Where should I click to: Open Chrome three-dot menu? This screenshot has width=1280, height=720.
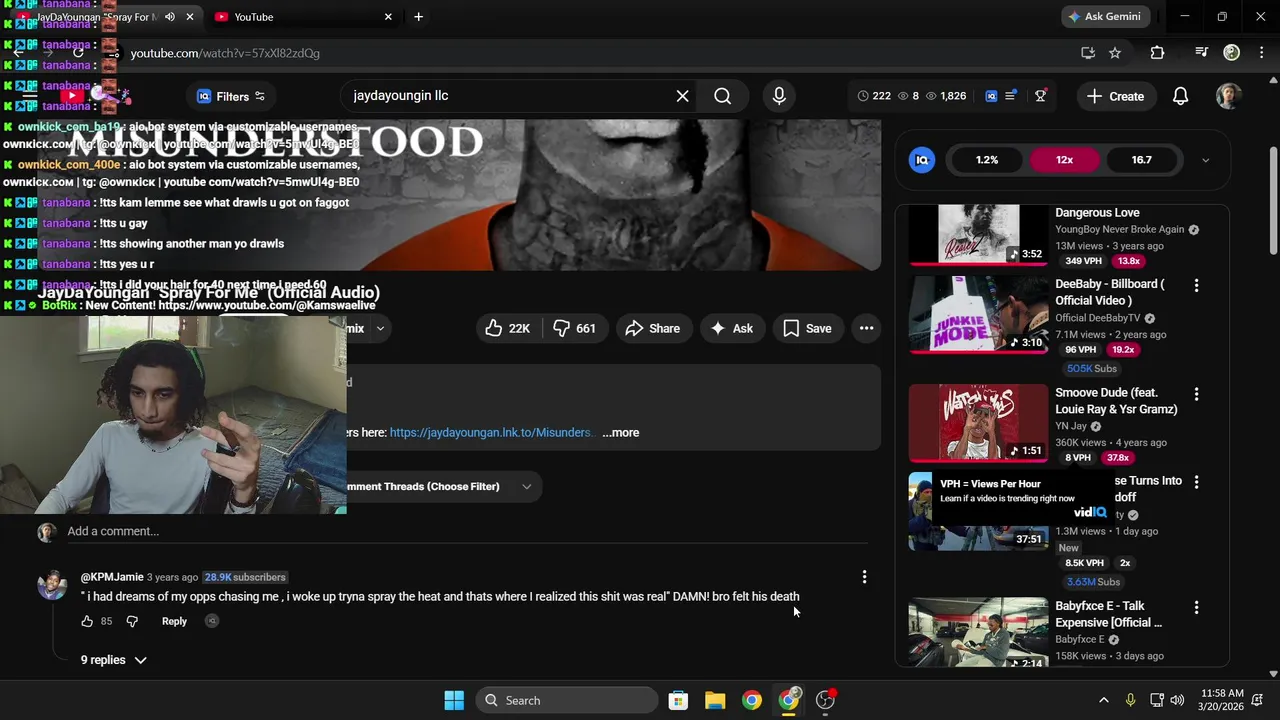pos(1262,53)
